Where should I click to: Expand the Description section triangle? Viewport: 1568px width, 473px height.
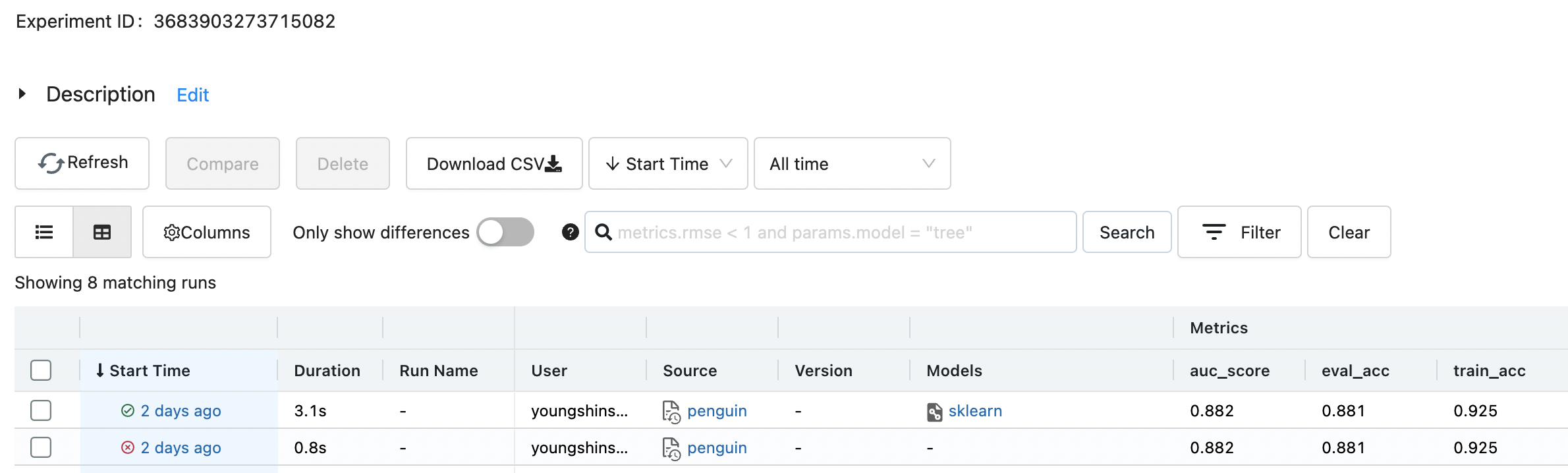pyautogui.click(x=22, y=94)
